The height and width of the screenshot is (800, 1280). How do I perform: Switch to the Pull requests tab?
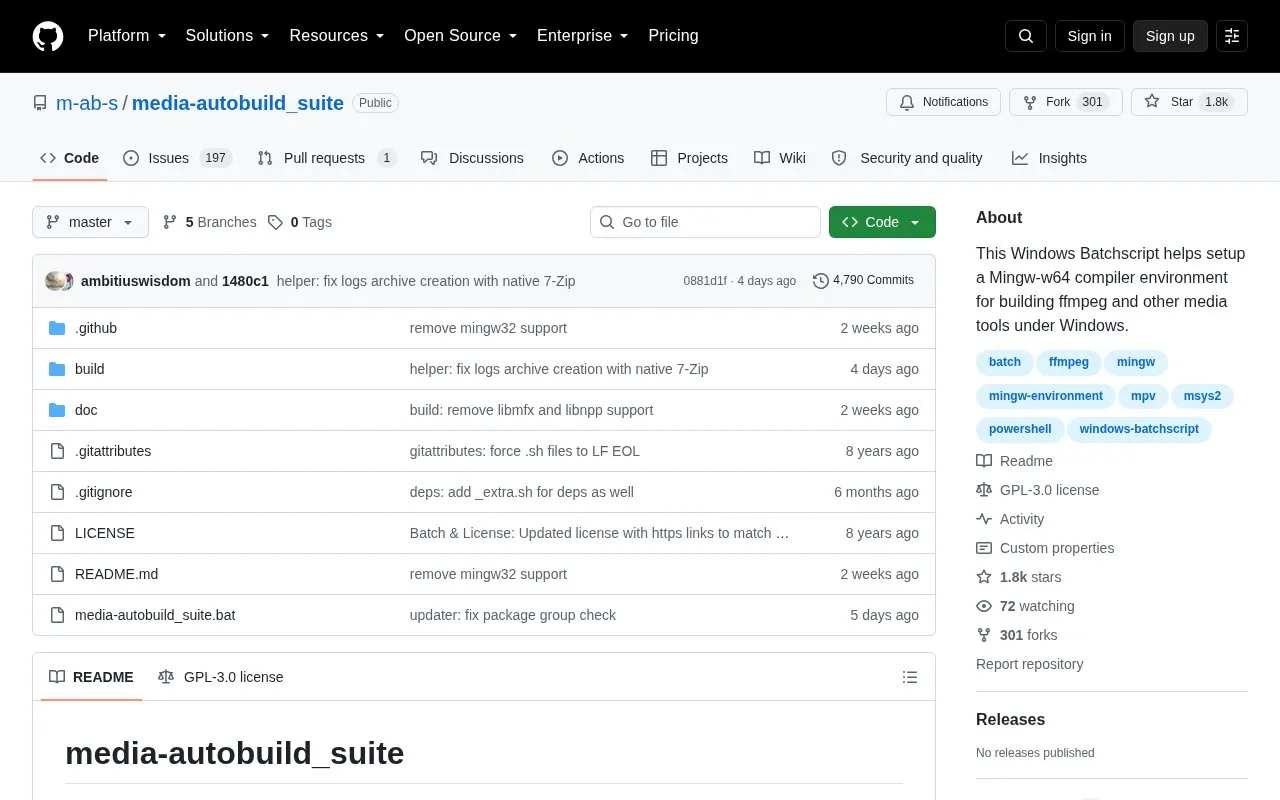pyautogui.click(x=326, y=158)
